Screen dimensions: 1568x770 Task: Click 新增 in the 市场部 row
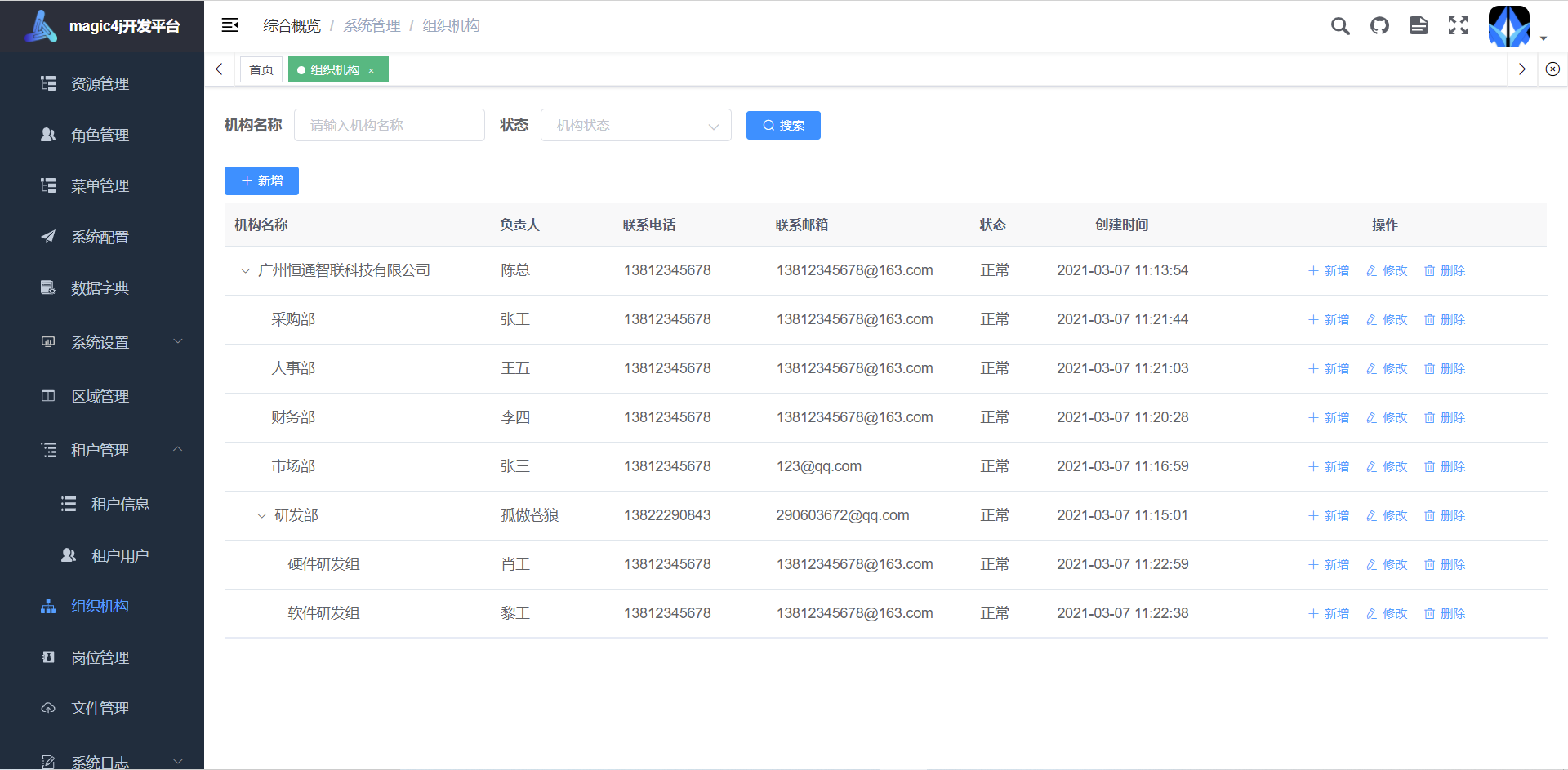click(x=1329, y=466)
